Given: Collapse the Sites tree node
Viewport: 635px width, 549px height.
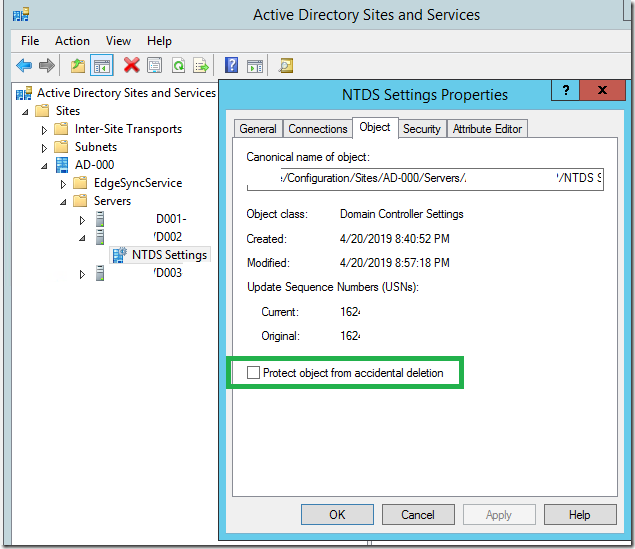Looking at the screenshot, I should point(25,112).
